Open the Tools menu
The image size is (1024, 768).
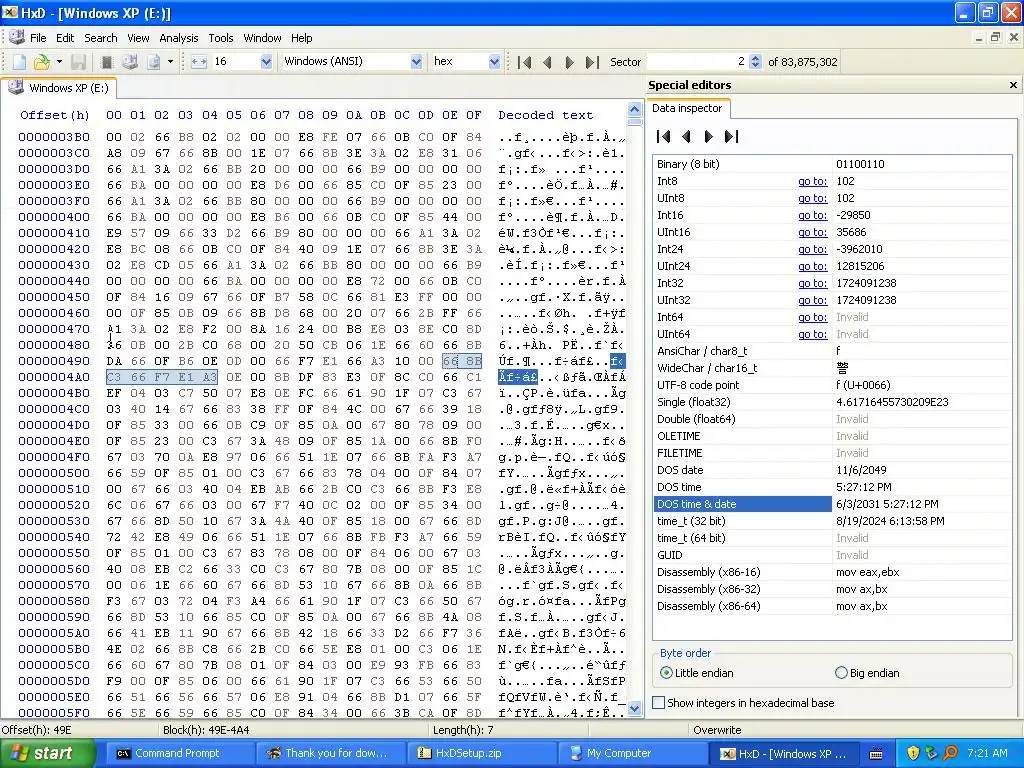[x=221, y=38]
